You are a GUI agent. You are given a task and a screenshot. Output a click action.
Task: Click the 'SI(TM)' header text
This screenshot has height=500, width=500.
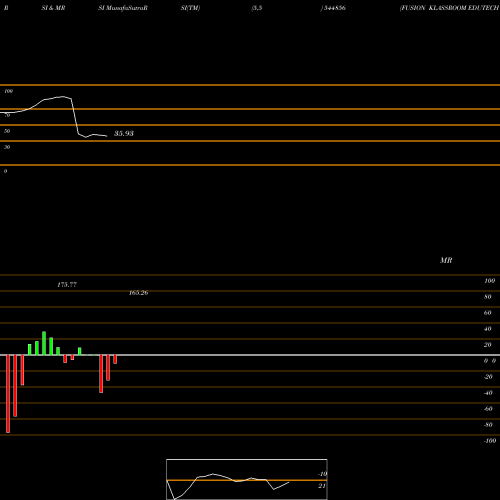[x=190, y=8]
